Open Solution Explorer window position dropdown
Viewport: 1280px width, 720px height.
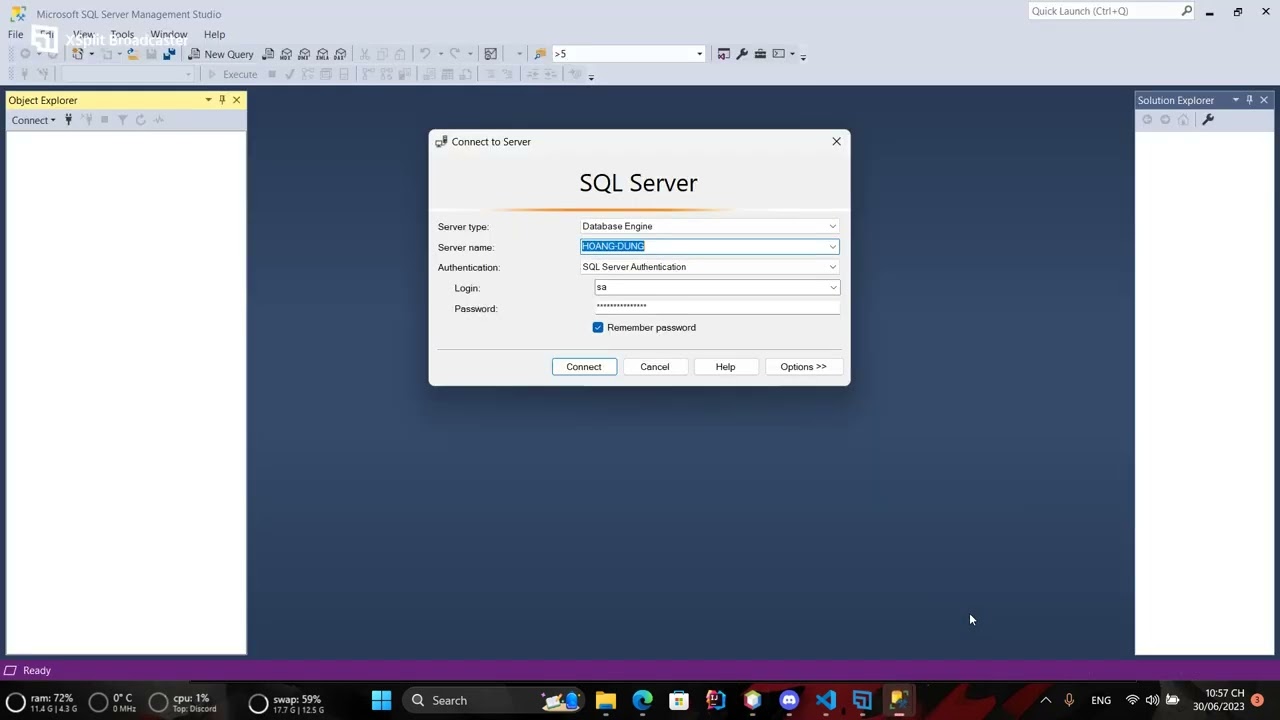[1235, 100]
